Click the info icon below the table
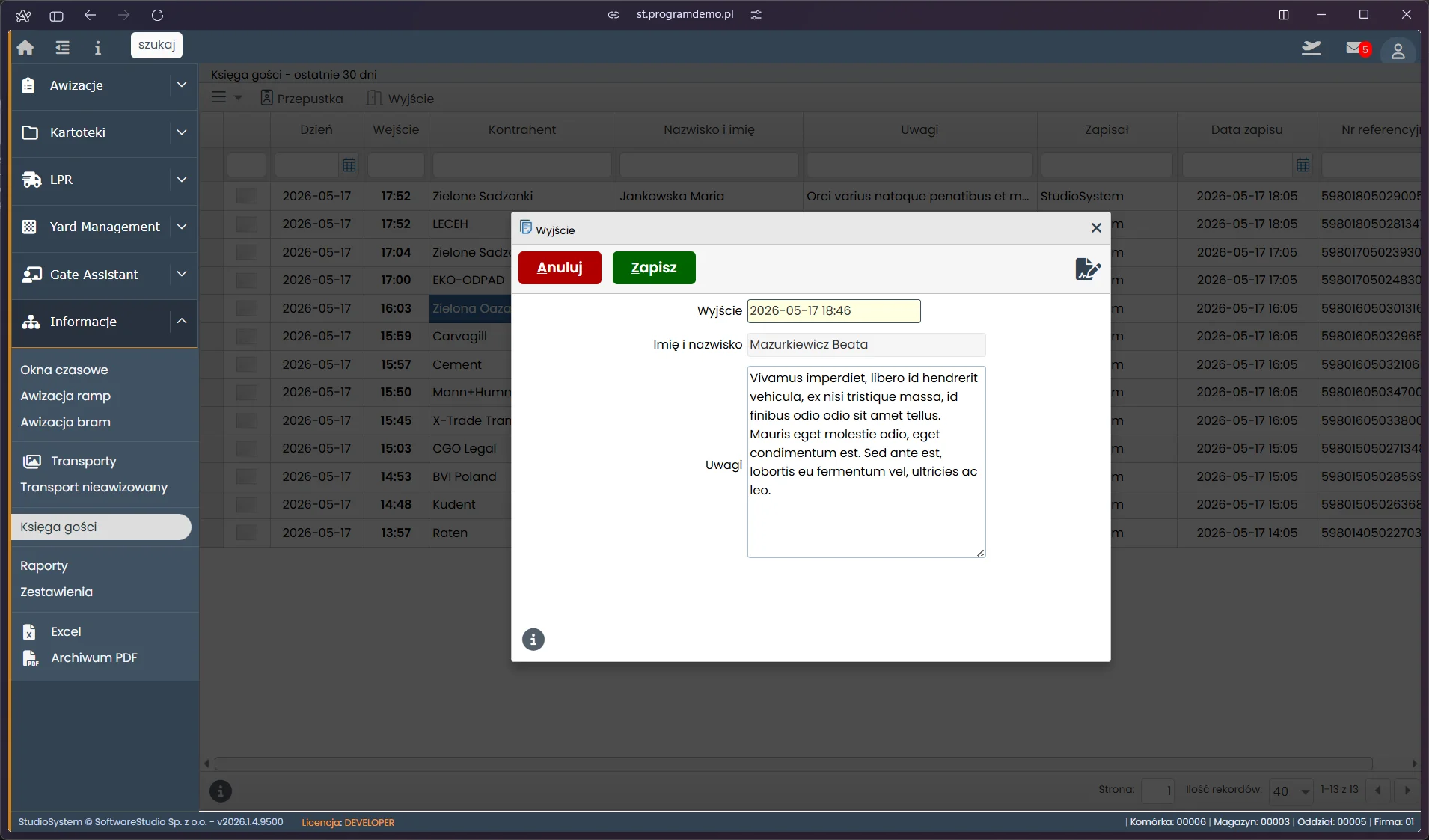 [220, 791]
